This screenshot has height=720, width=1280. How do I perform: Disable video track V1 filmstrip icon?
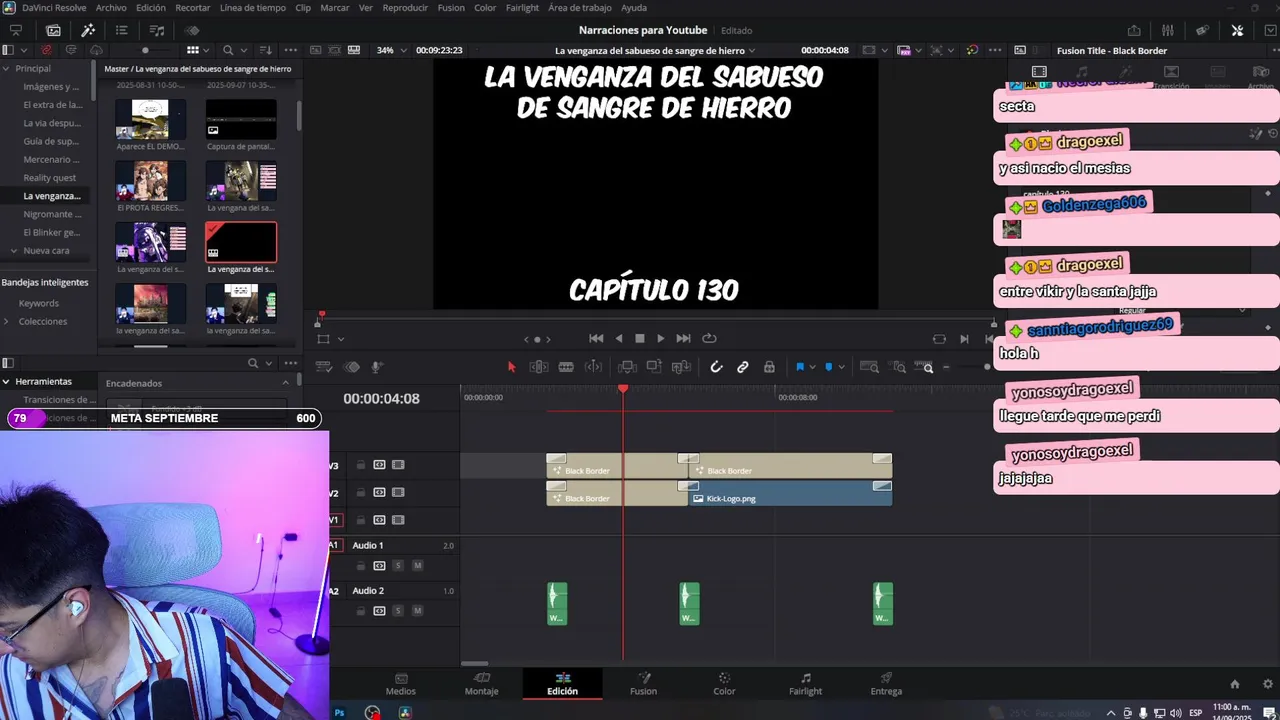(398, 520)
